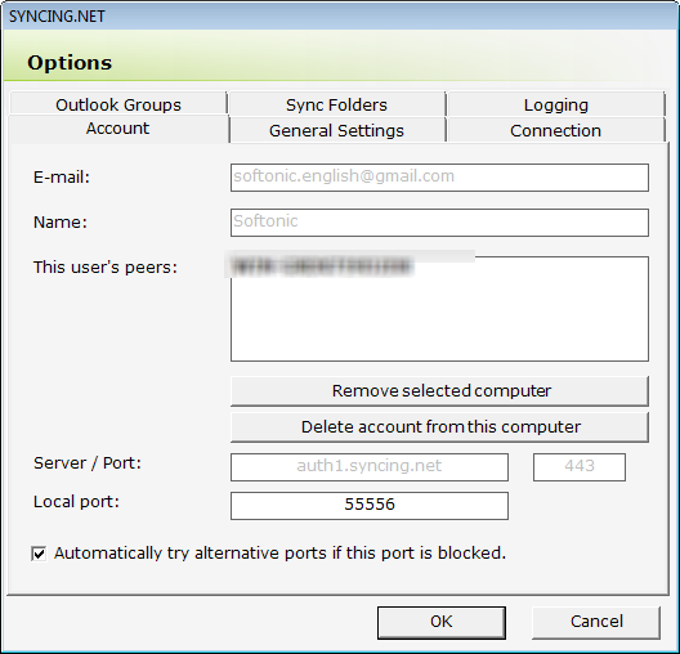
Task: Focus the Local port field 55556
Action: click(x=369, y=505)
